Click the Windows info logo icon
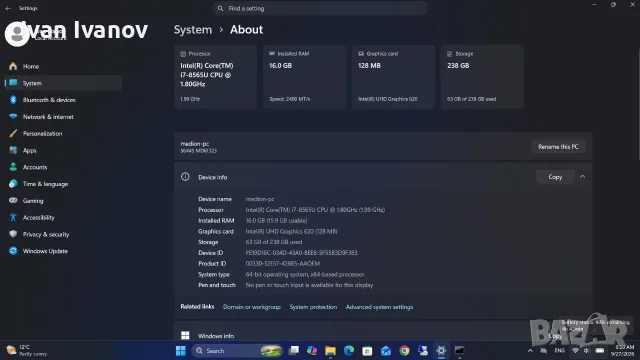The image size is (640, 360). [185, 336]
